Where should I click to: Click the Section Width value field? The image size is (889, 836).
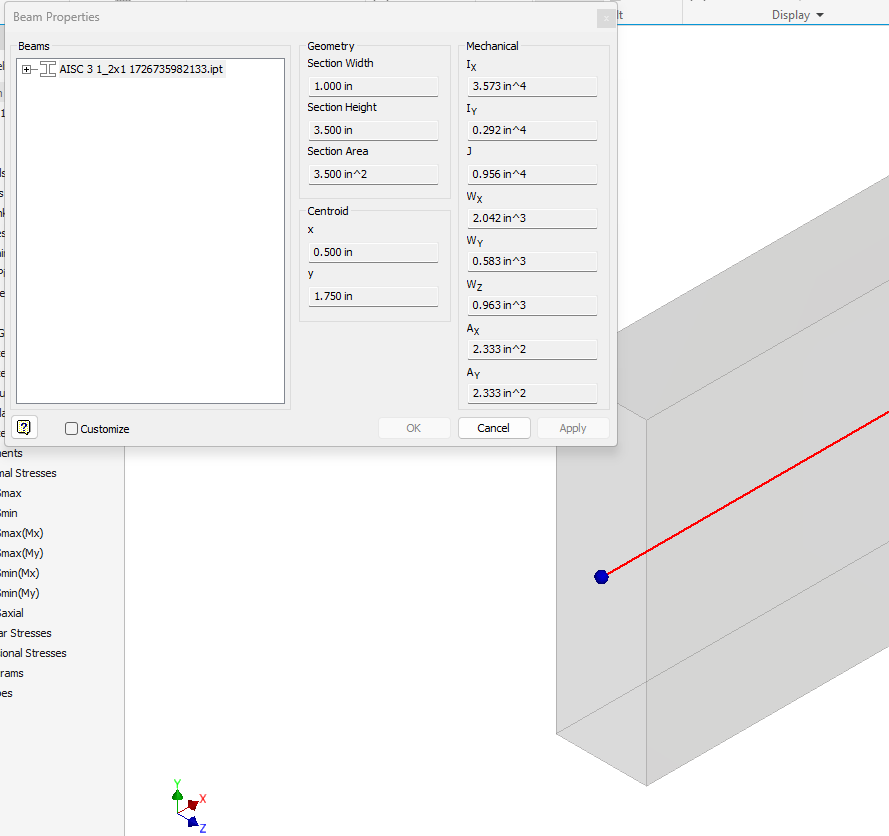click(x=373, y=86)
